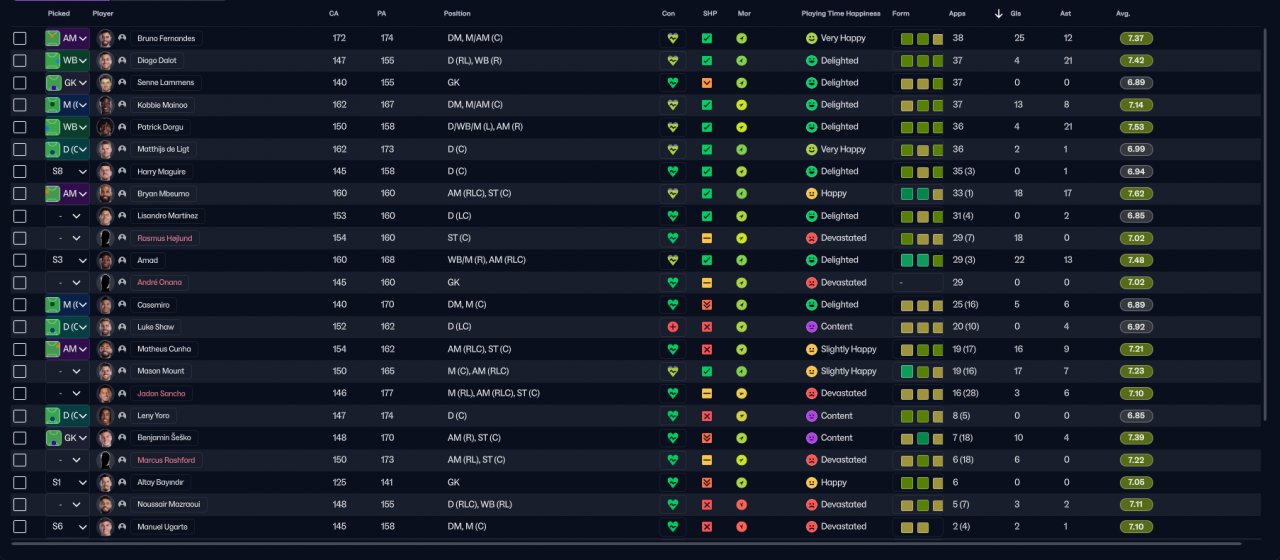
Task: Click the horizontal scrollbar under the table
Action: pyautogui.click(x=625, y=544)
